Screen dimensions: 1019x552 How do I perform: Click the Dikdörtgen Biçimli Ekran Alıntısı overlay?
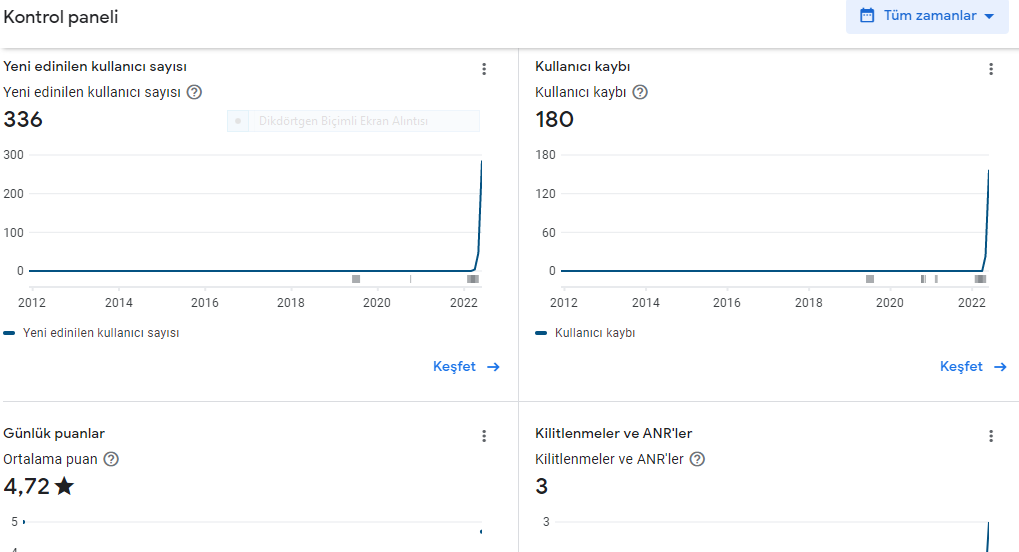(354, 121)
